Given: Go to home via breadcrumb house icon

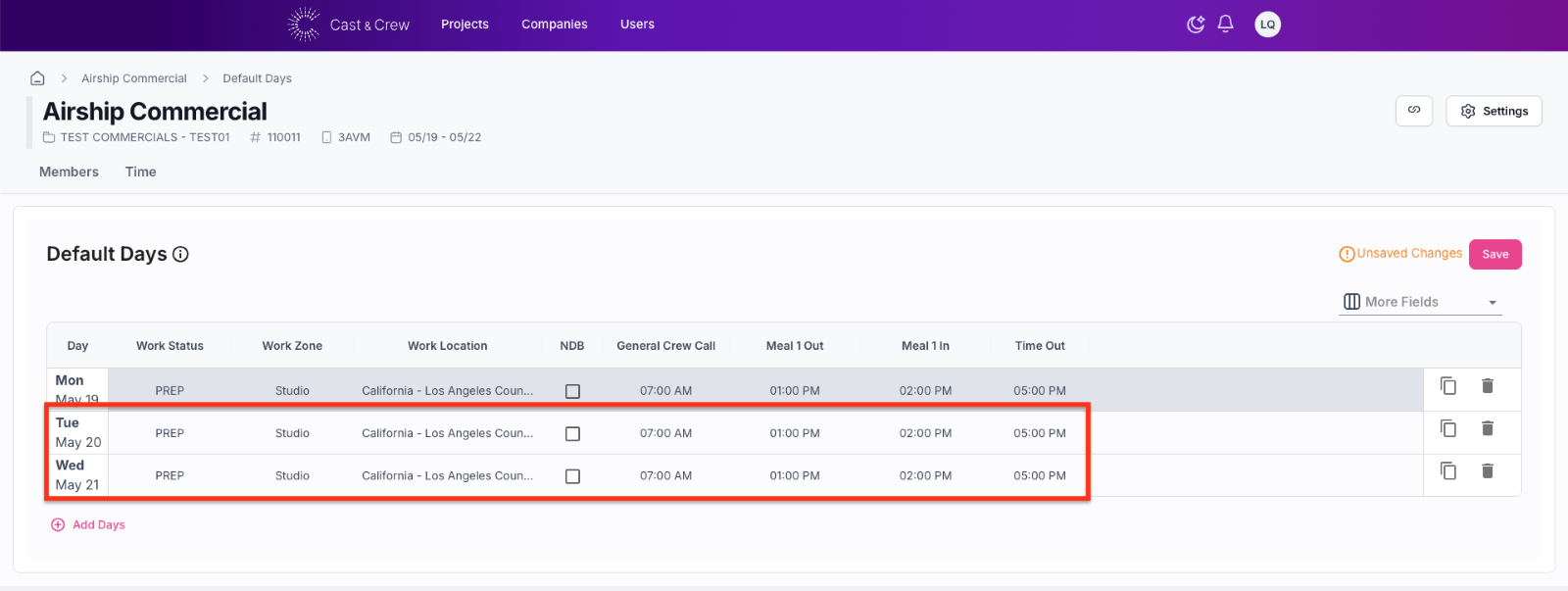Looking at the screenshot, I should pyautogui.click(x=37, y=78).
